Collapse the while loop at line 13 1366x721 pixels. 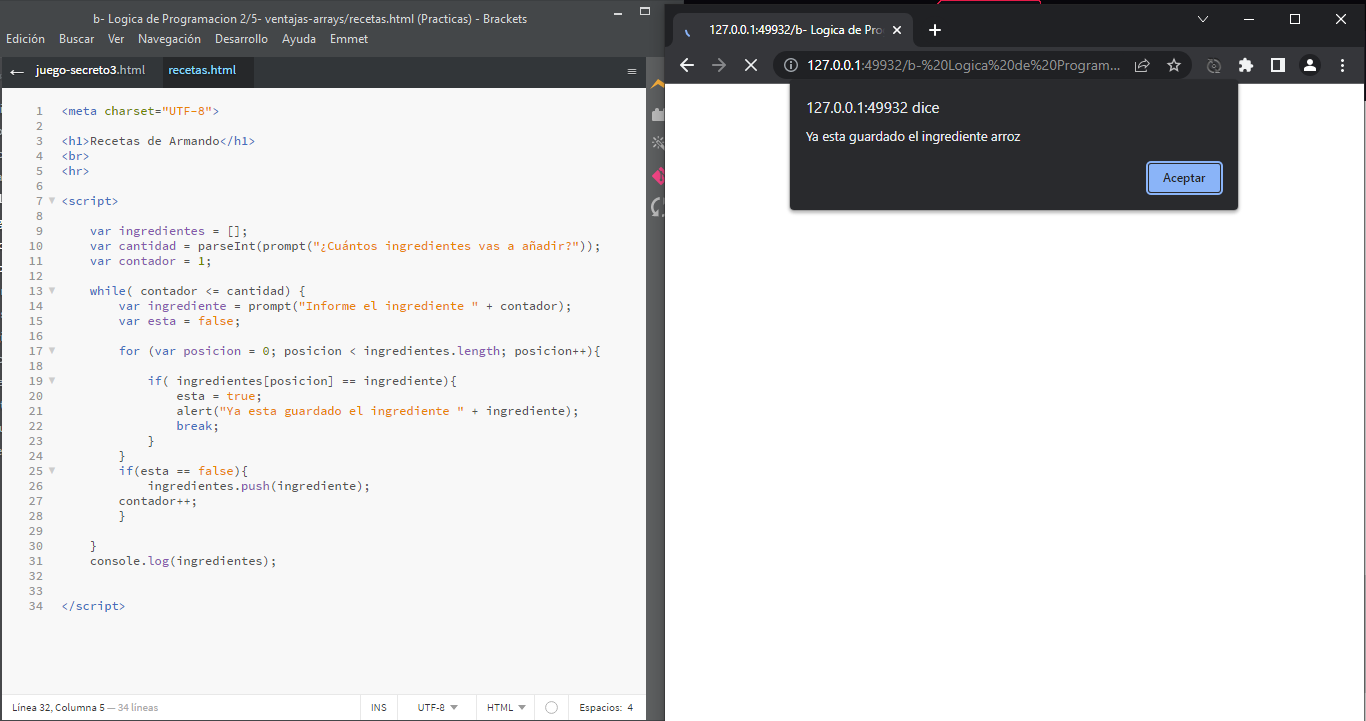(52, 291)
